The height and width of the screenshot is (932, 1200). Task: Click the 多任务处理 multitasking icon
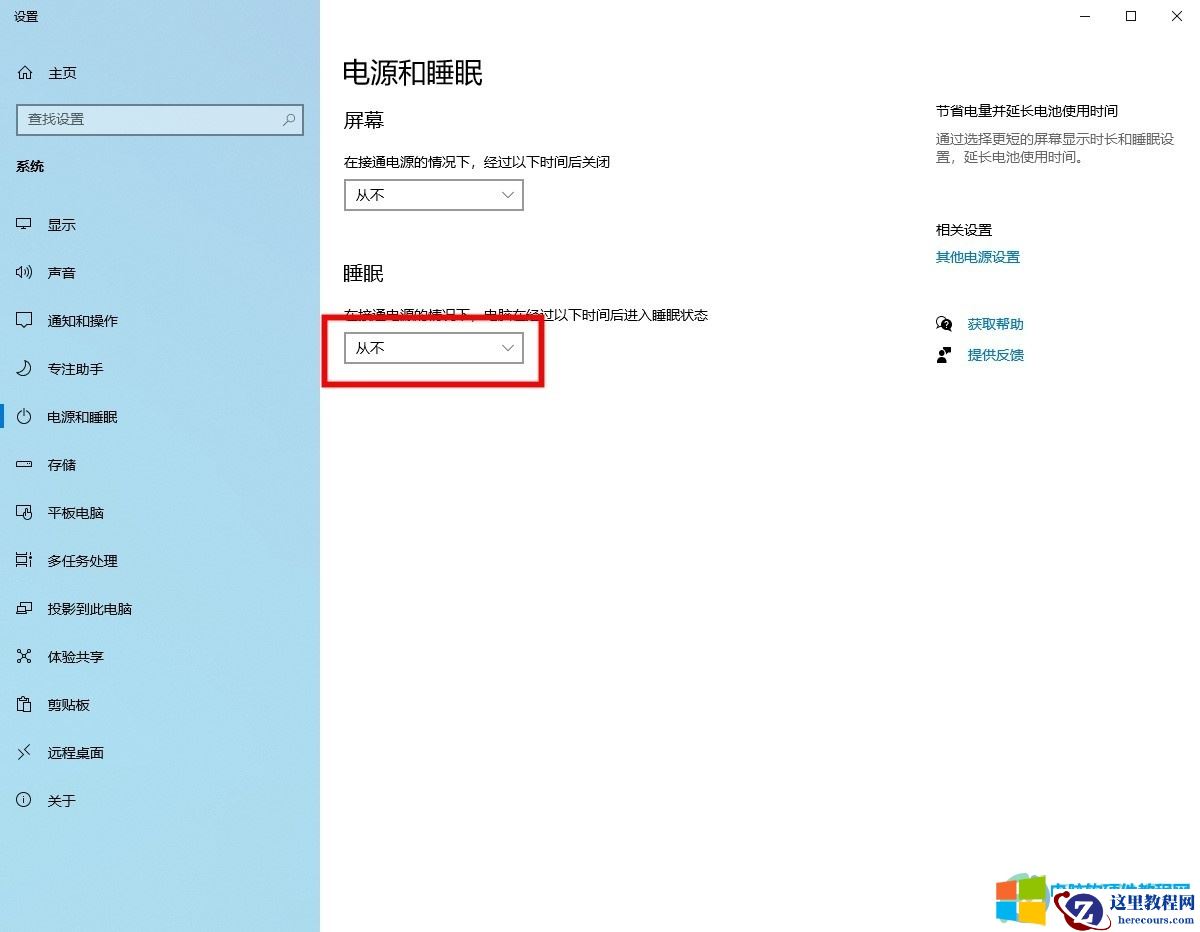(x=24, y=560)
